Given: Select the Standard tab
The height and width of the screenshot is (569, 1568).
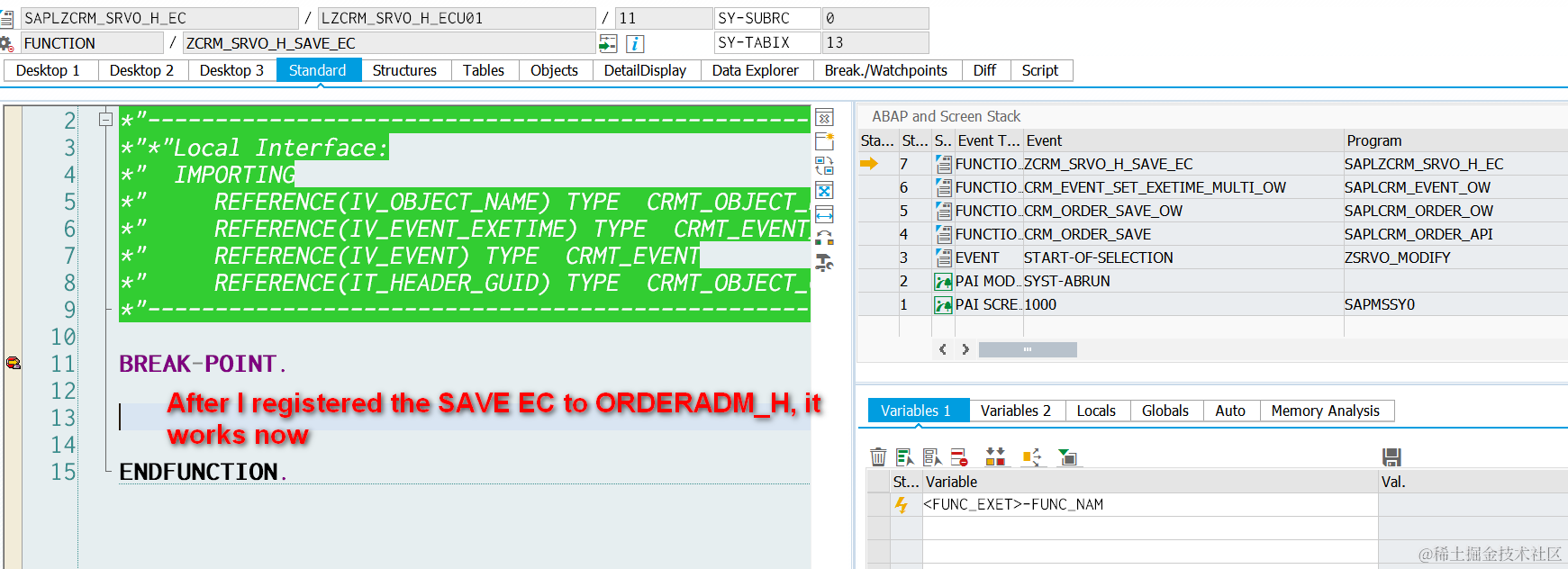Looking at the screenshot, I should click(x=318, y=70).
